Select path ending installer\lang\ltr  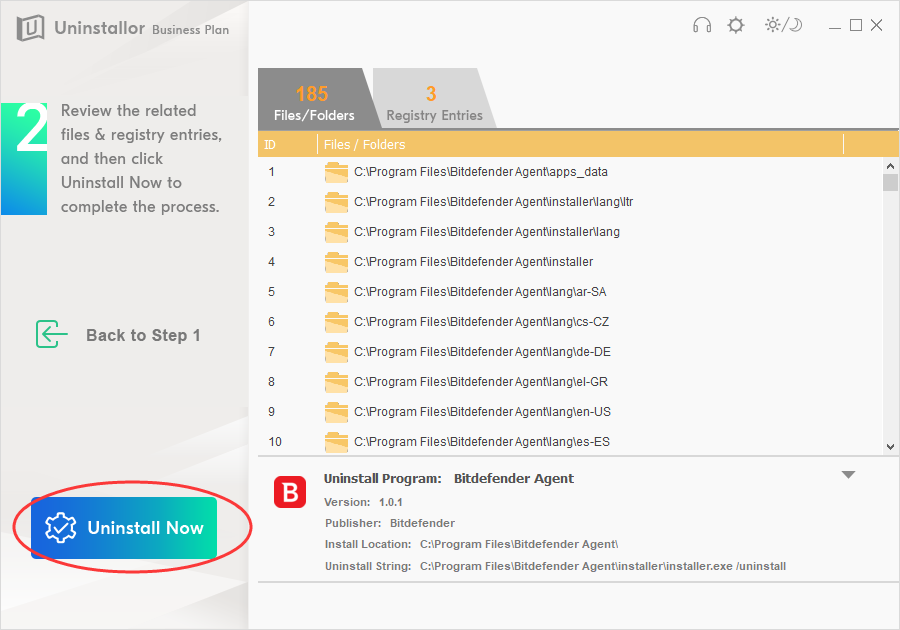(494, 202)
